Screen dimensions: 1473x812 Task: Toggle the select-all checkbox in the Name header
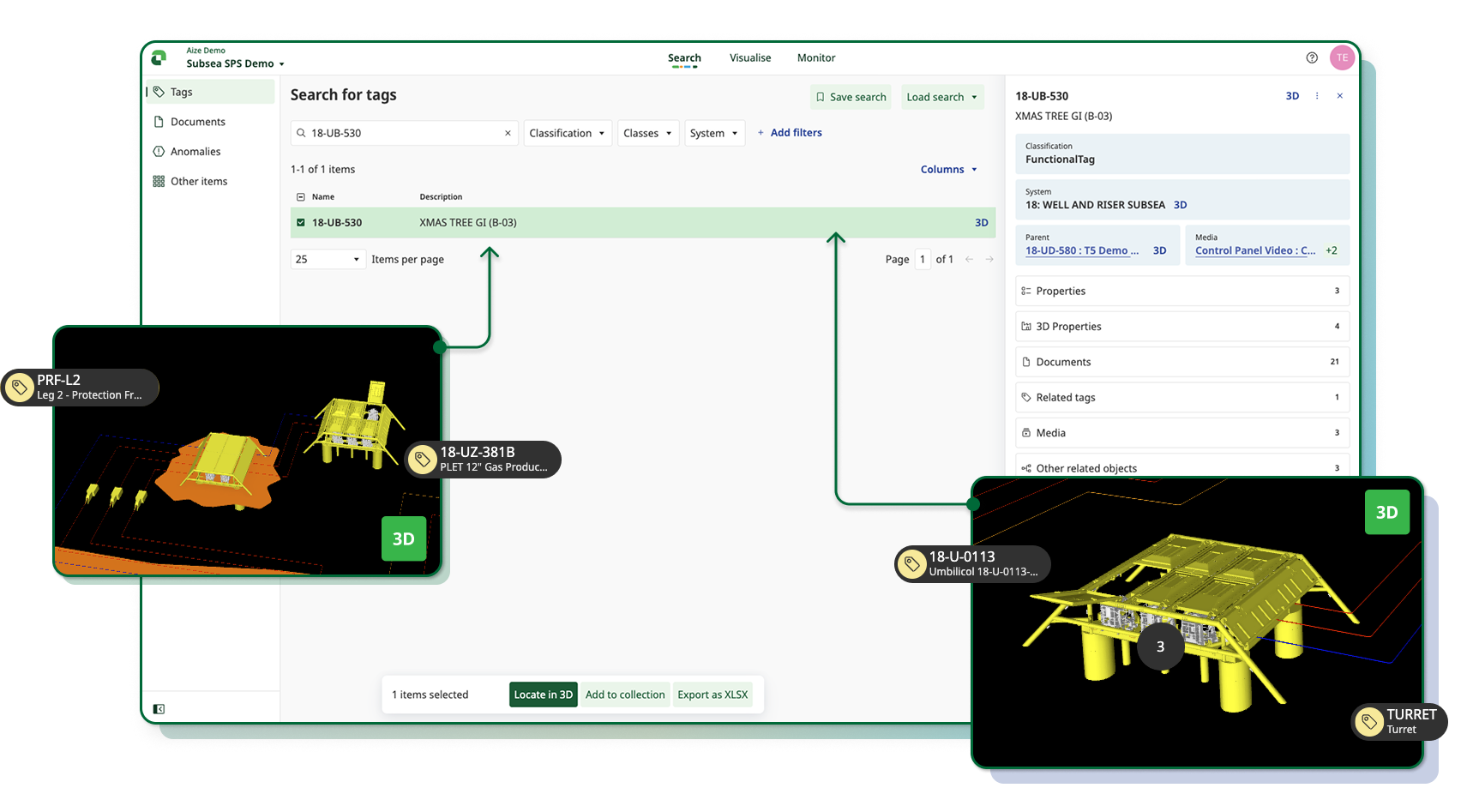click(301, 196)
